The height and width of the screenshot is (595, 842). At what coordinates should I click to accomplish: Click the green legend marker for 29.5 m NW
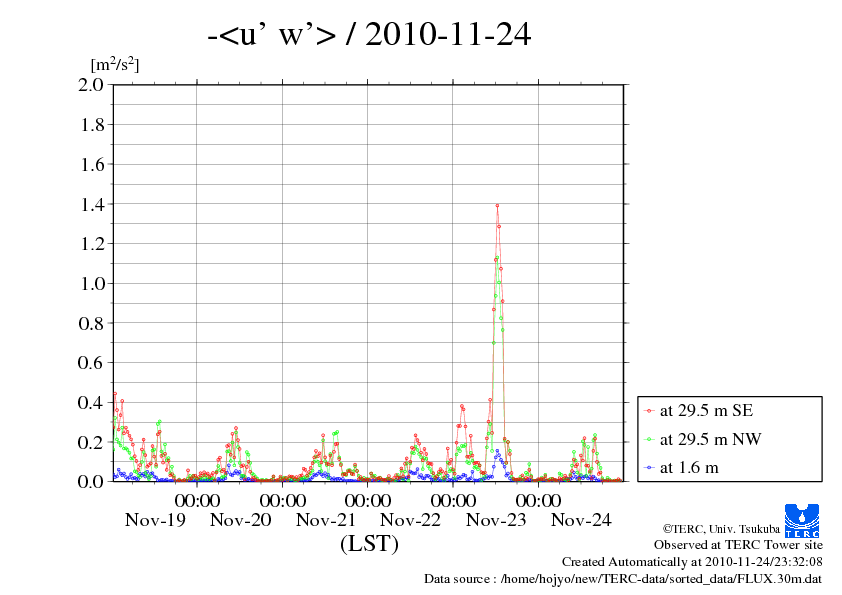(x=649, y=440)
